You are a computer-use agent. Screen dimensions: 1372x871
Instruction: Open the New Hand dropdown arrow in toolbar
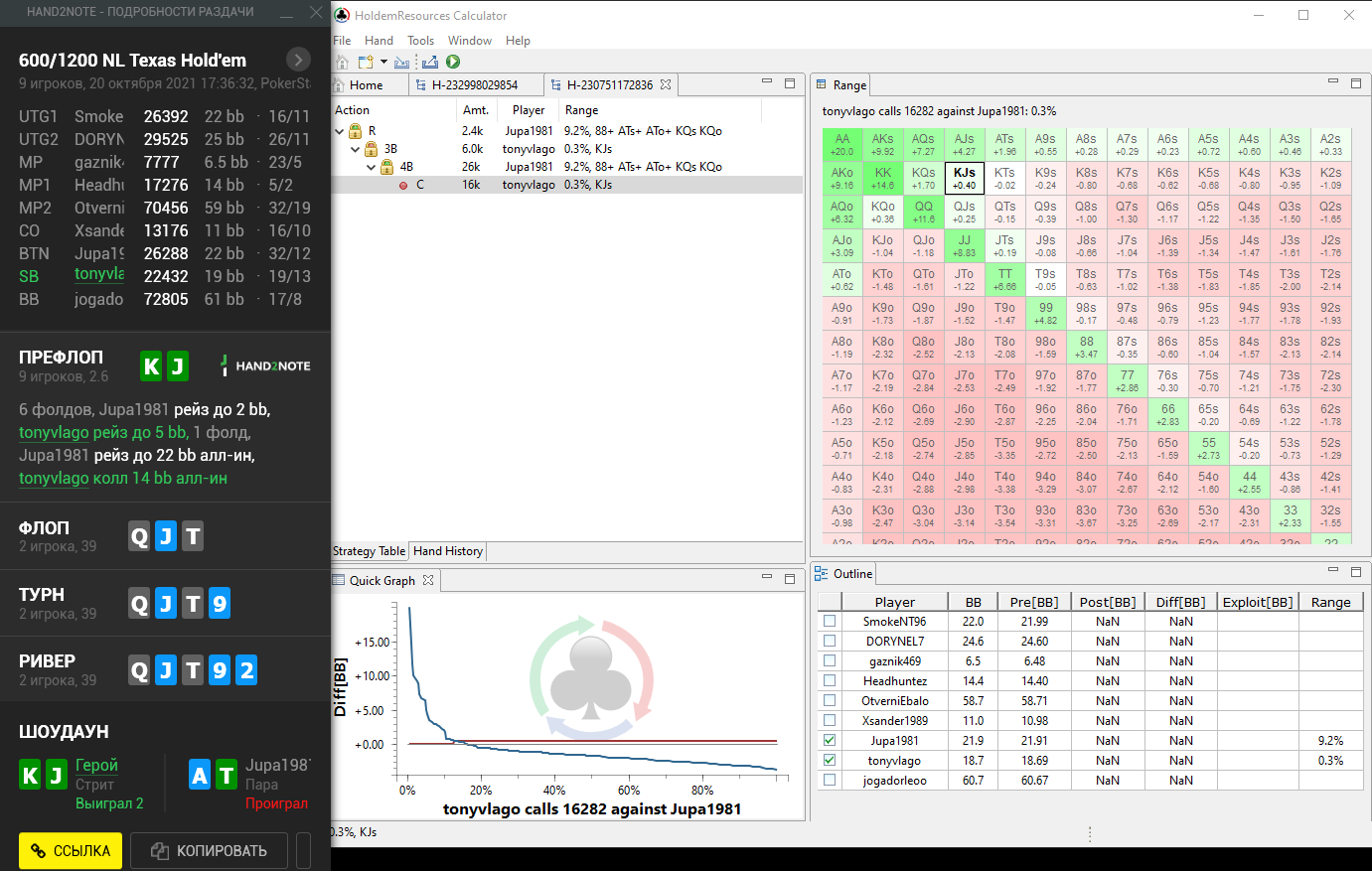tap(382, 63)
